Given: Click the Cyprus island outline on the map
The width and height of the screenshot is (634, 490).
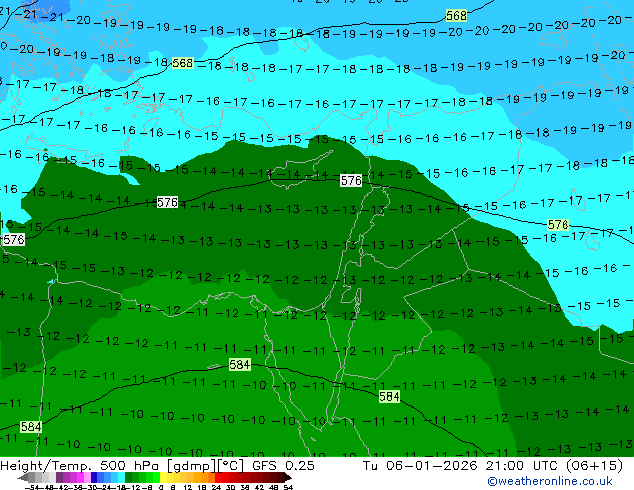Looking at the screenshot, I should 301,170.
